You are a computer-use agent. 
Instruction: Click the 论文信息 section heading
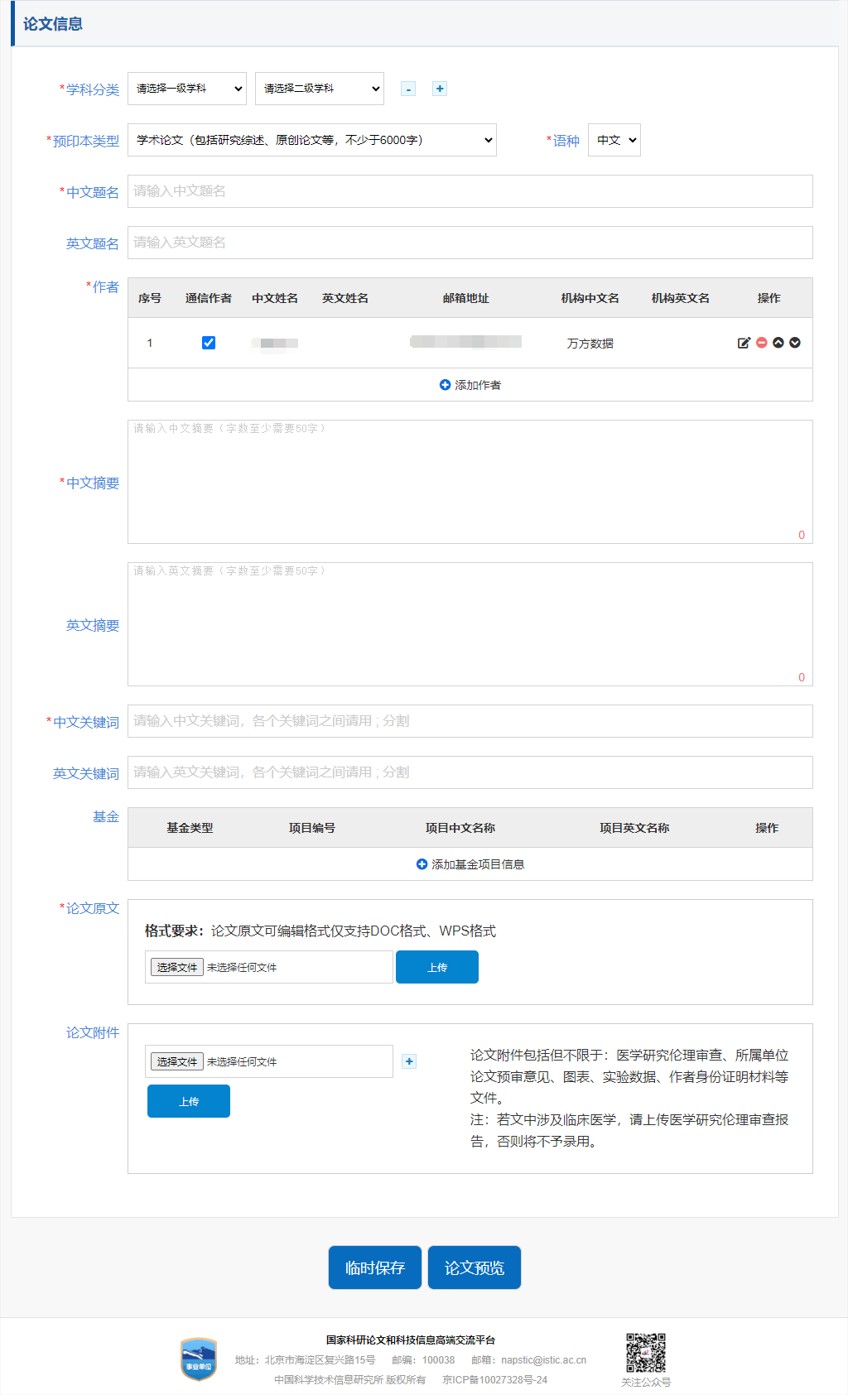pyautogui.click(x=53, y=24)
